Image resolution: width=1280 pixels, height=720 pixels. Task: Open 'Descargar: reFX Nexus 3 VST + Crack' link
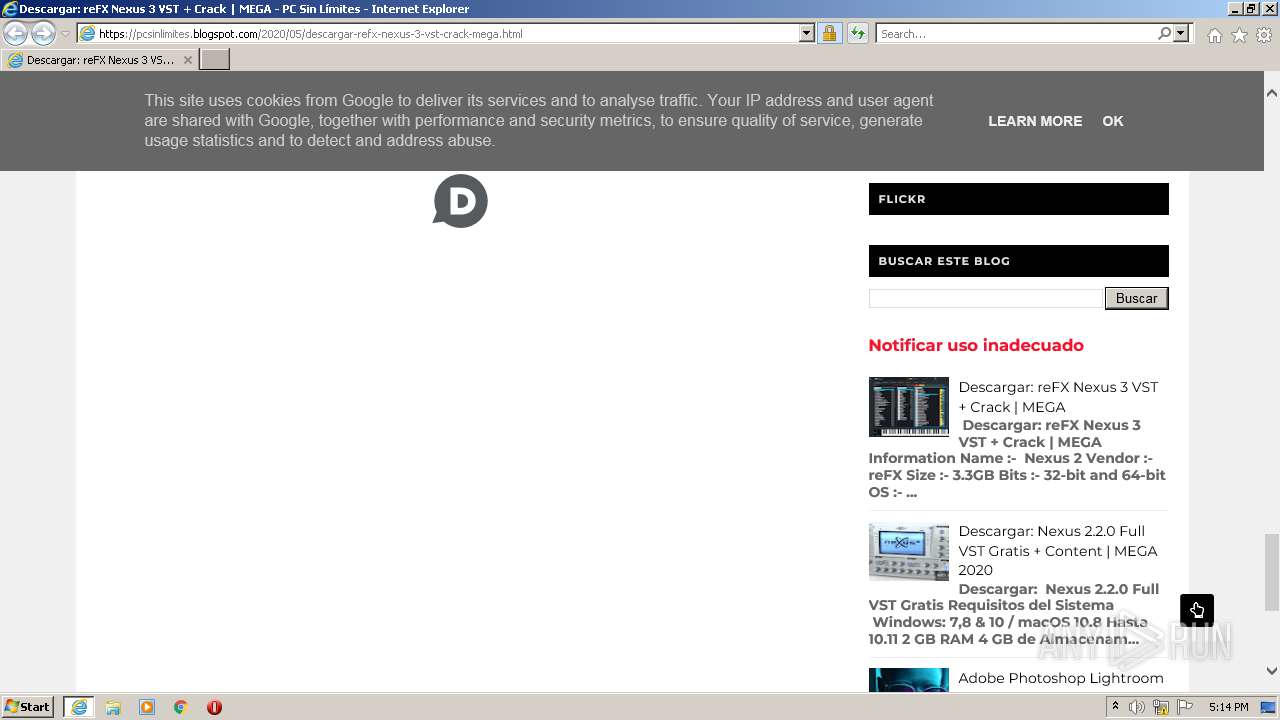coord(1058,397)
